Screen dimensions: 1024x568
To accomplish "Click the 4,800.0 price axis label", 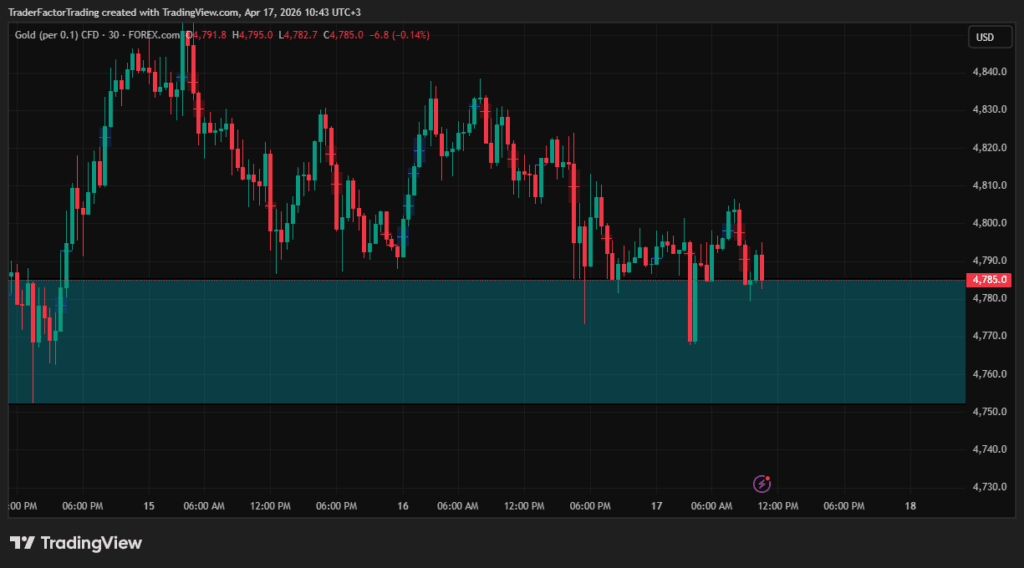I will point(989,223).
